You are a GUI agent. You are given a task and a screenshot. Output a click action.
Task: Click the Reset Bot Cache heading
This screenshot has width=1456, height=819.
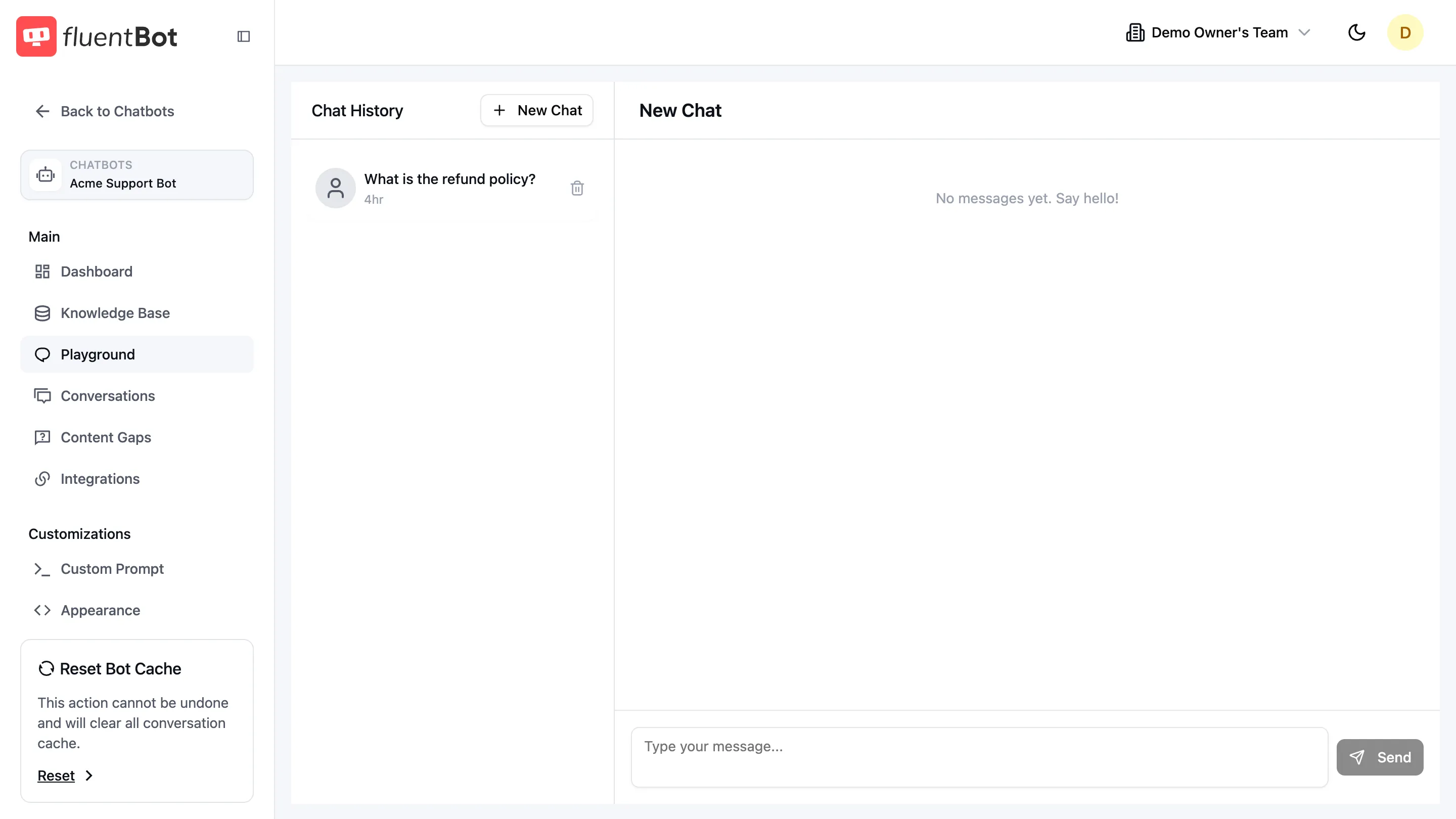coord(120,669)
